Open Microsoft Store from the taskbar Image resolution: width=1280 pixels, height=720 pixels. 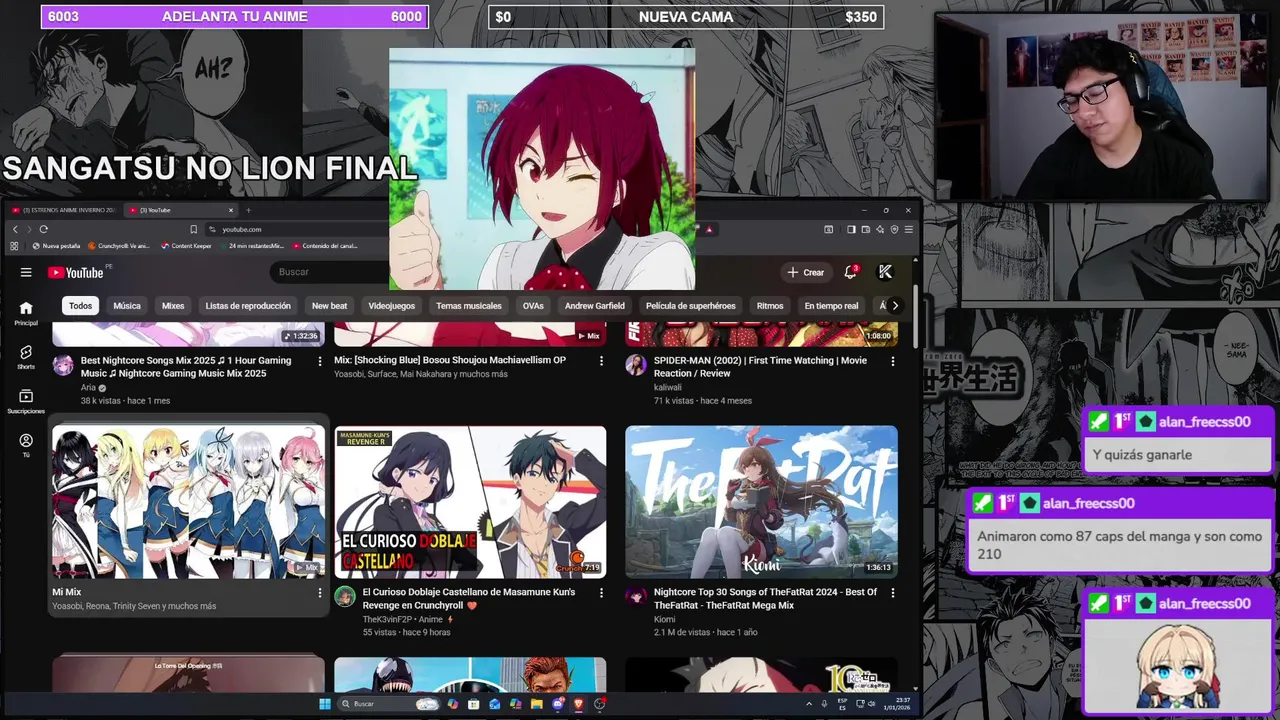click(474, 704)
